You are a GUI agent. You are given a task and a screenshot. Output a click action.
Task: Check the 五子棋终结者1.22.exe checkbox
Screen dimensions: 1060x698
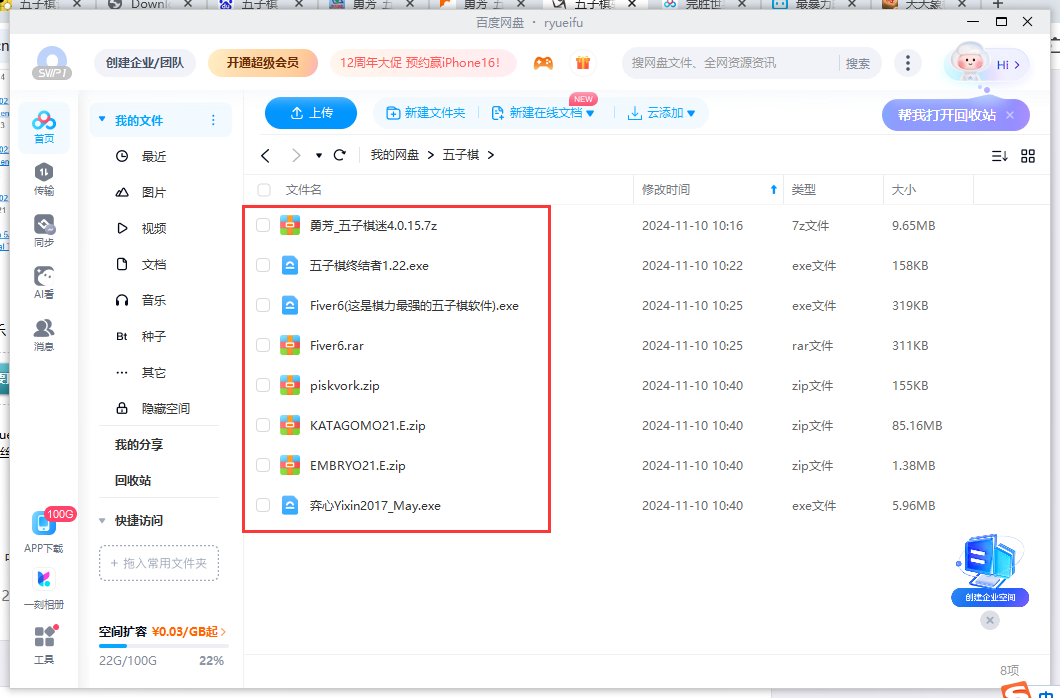coord(263,265)
